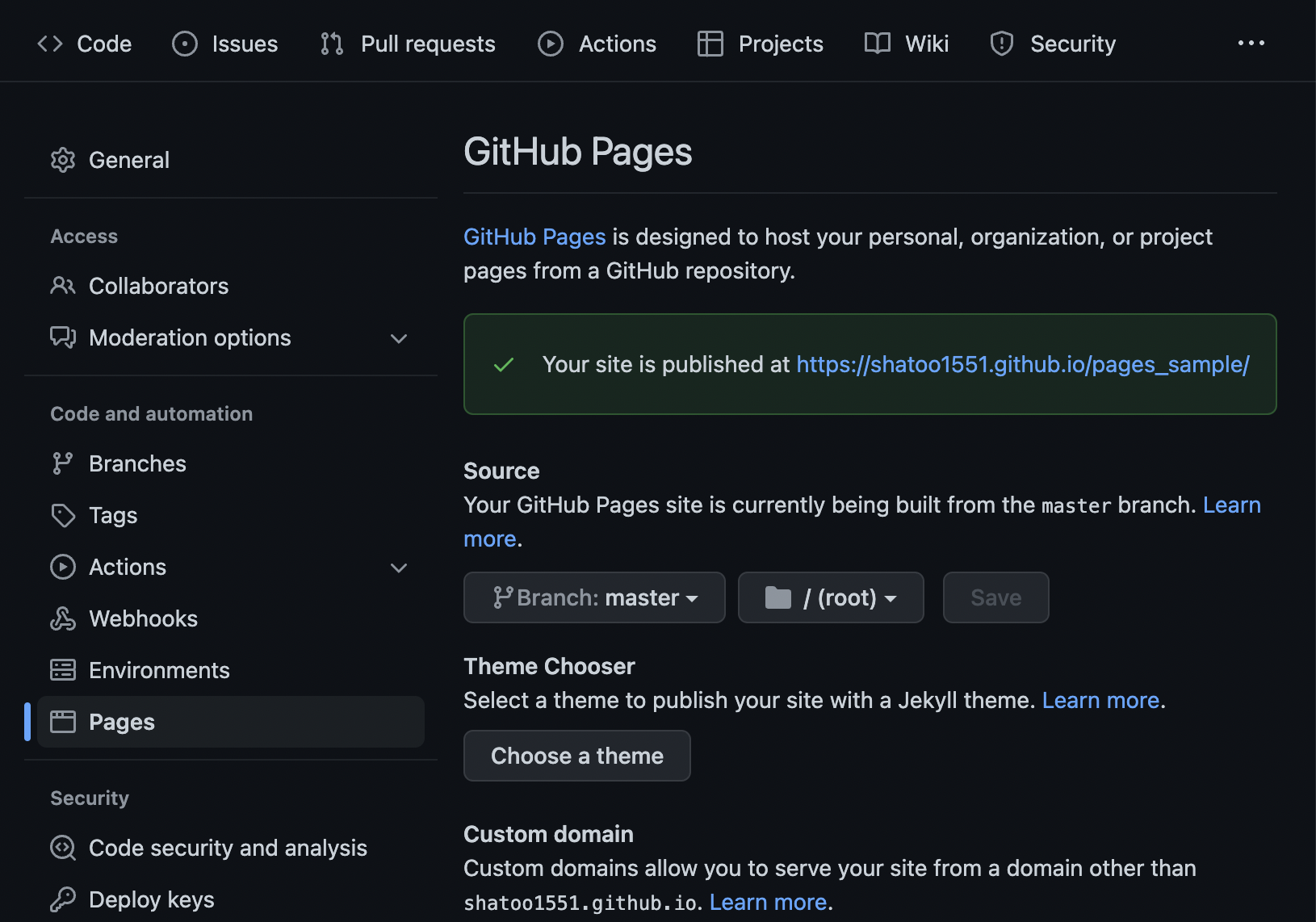Open Code security and analysis settings

(x=231, y=848)
